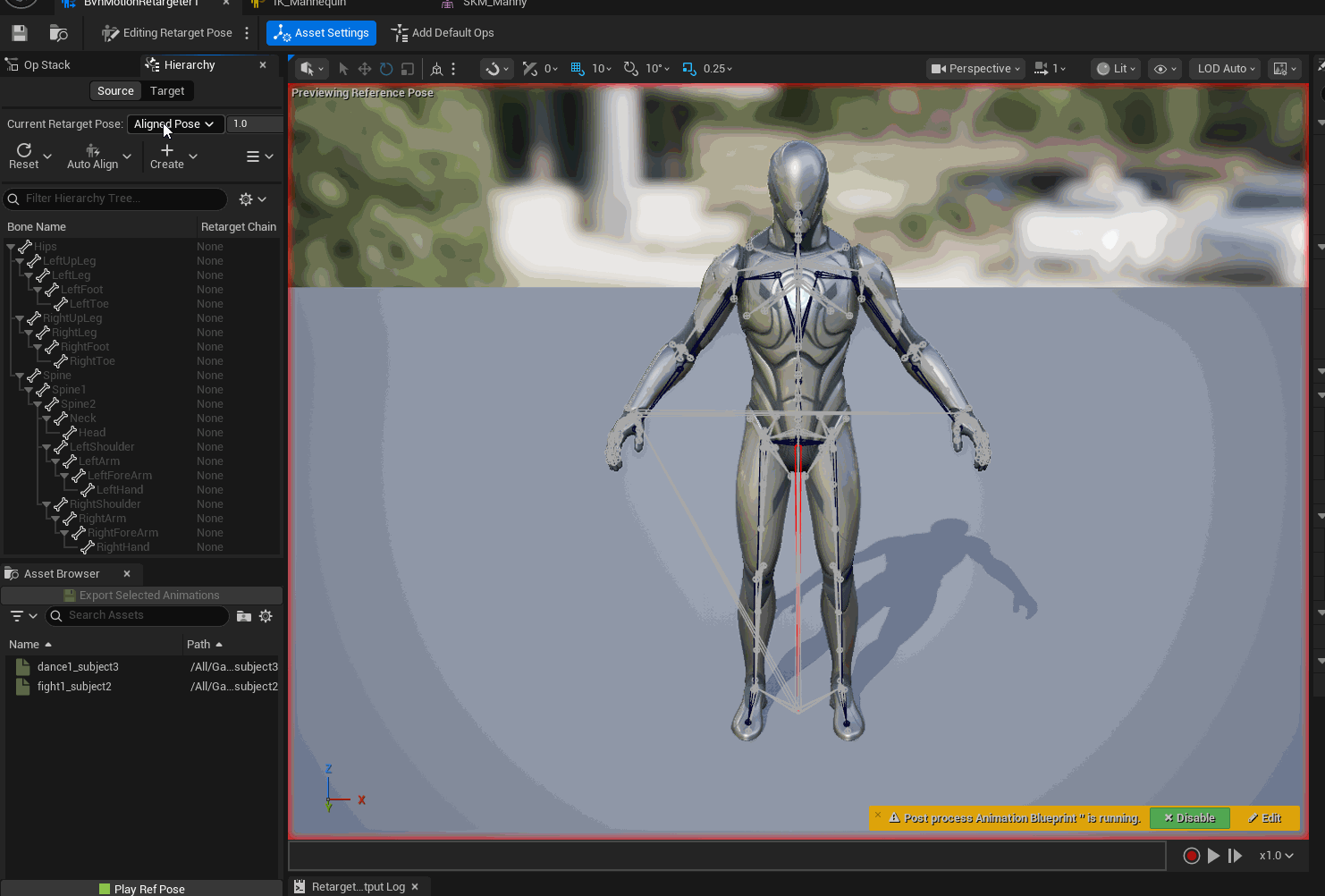Open the Perspective view dropdown
This screenshot has width=1325, height=896.
pyautogui.click(x=974, y=68)
